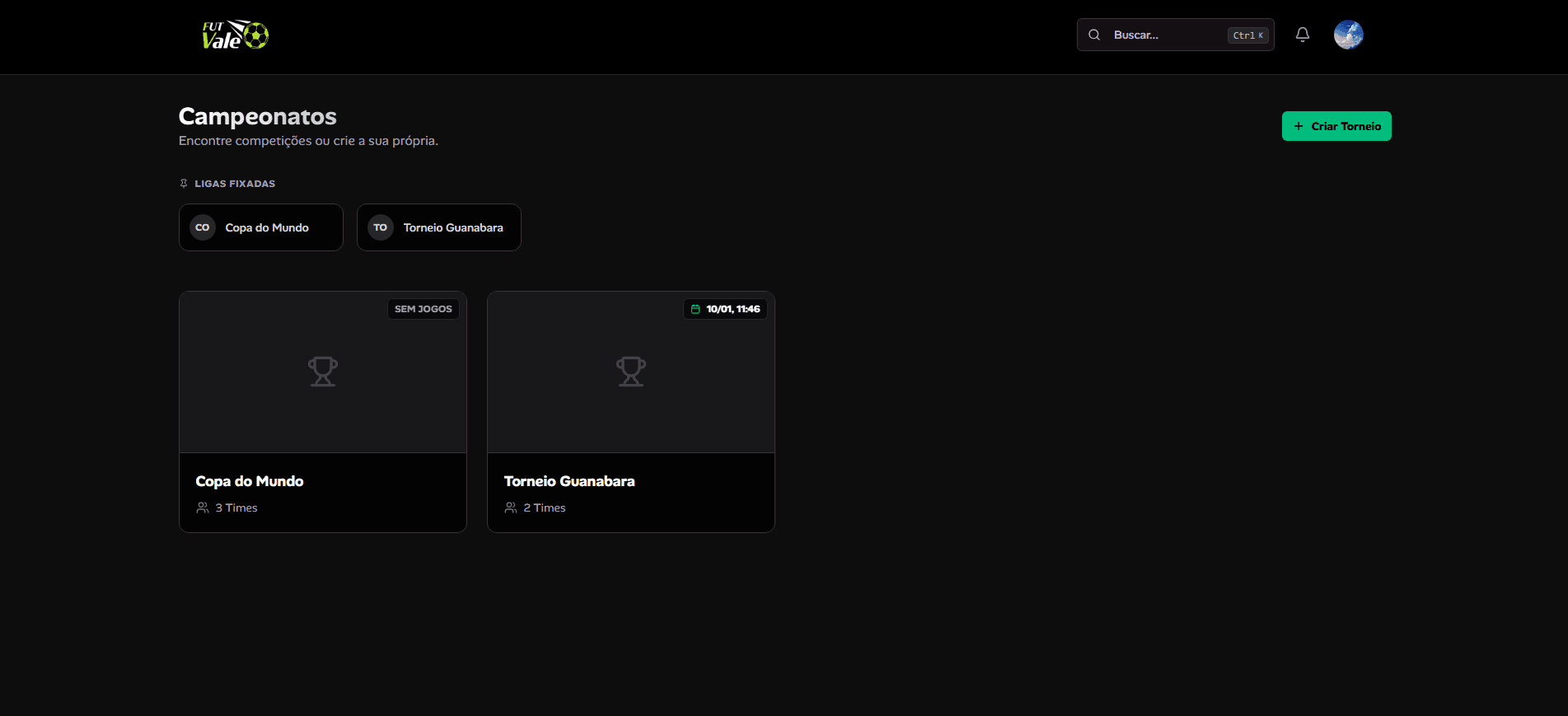Click the teams icon next to 2 Times
The height and width of the screenshot is (716, 1568).
511,508
